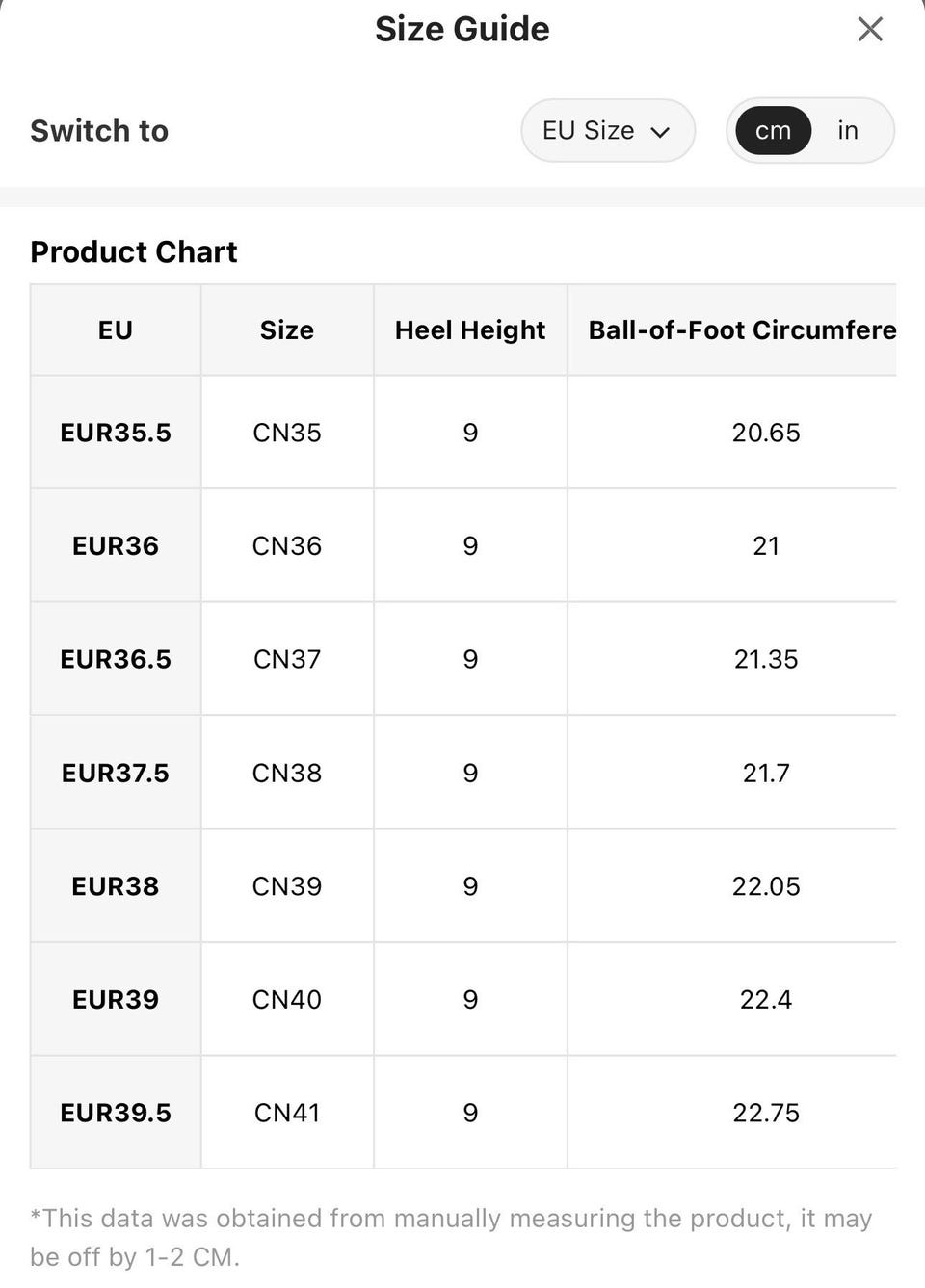The image size is (925, 1288).
Task: Select the EUR39.5 row label
Action: tap(116, 1113)
